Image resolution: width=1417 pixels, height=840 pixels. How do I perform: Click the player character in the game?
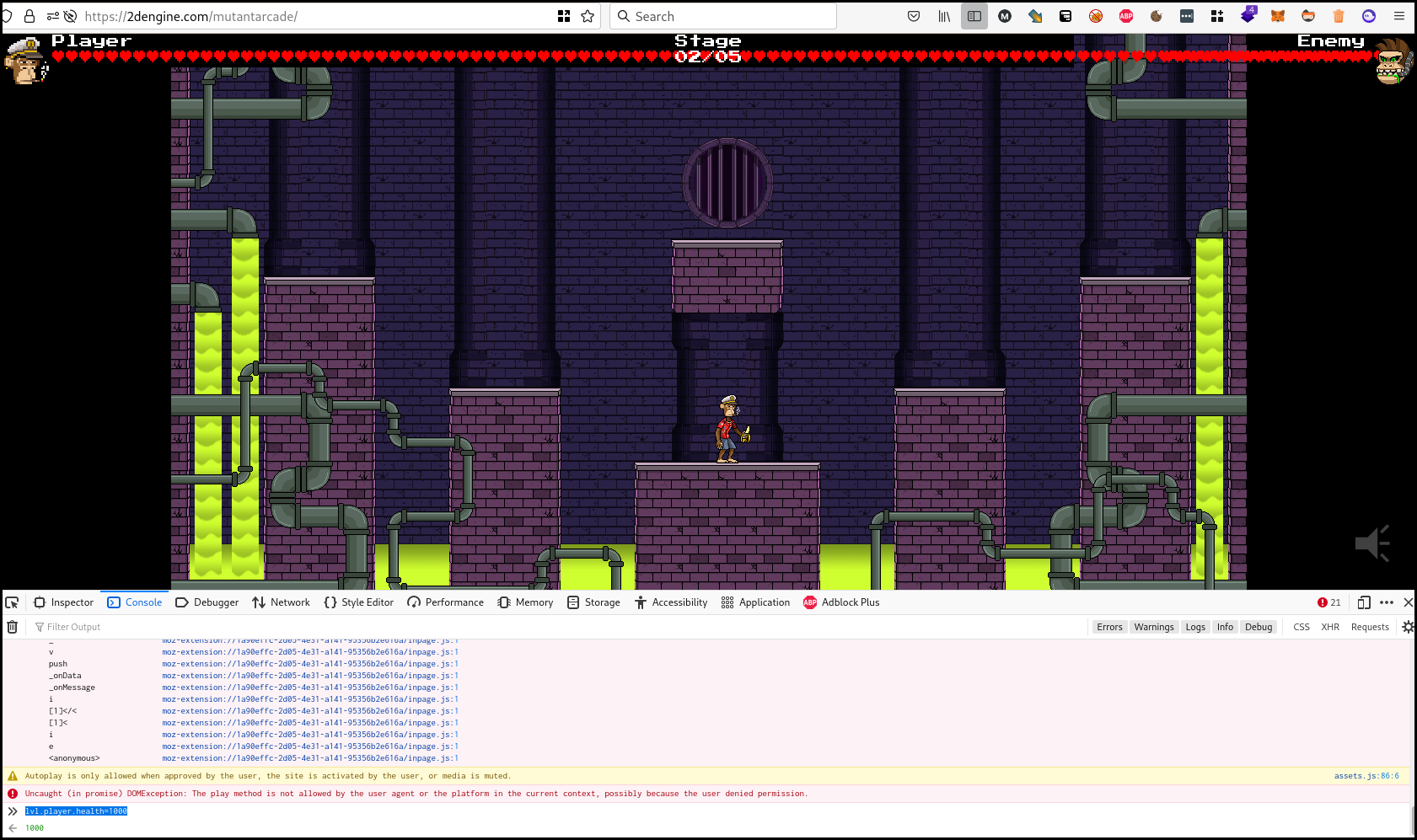pyautogui.click(x=732, y=429)
